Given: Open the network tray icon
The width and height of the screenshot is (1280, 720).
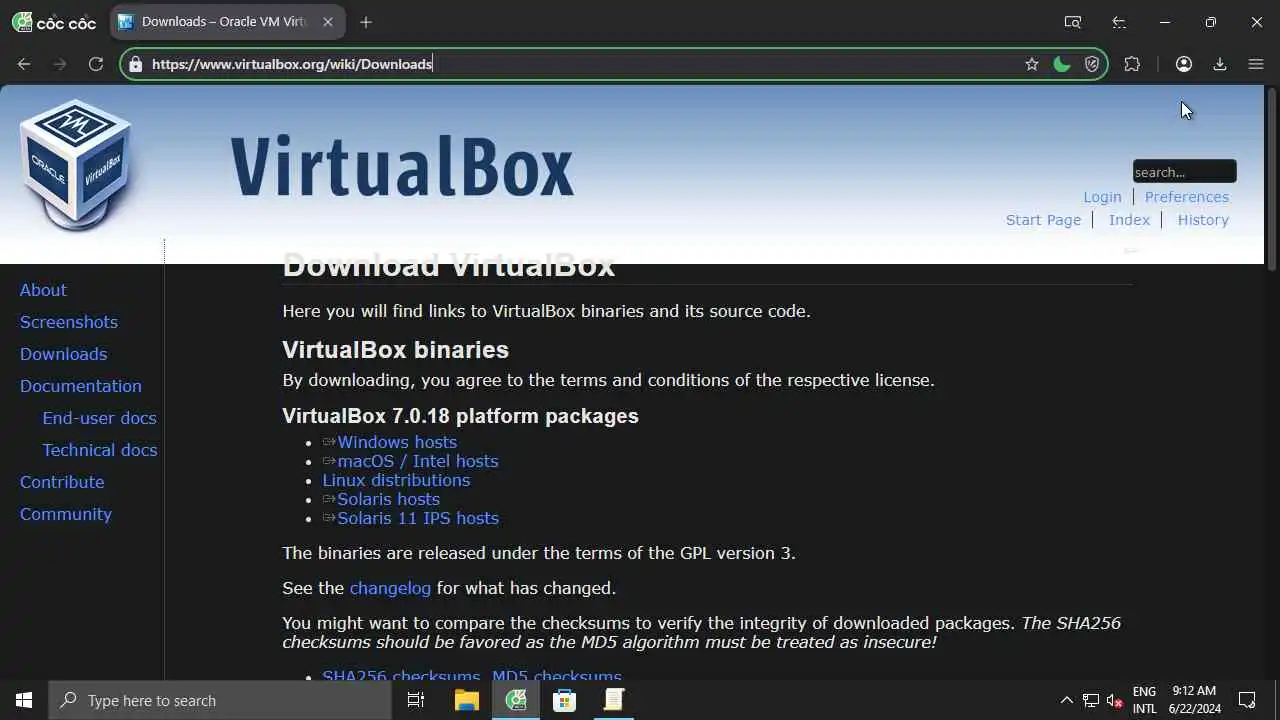Looking at the screenshot, I should click(x=1091, y=700).
